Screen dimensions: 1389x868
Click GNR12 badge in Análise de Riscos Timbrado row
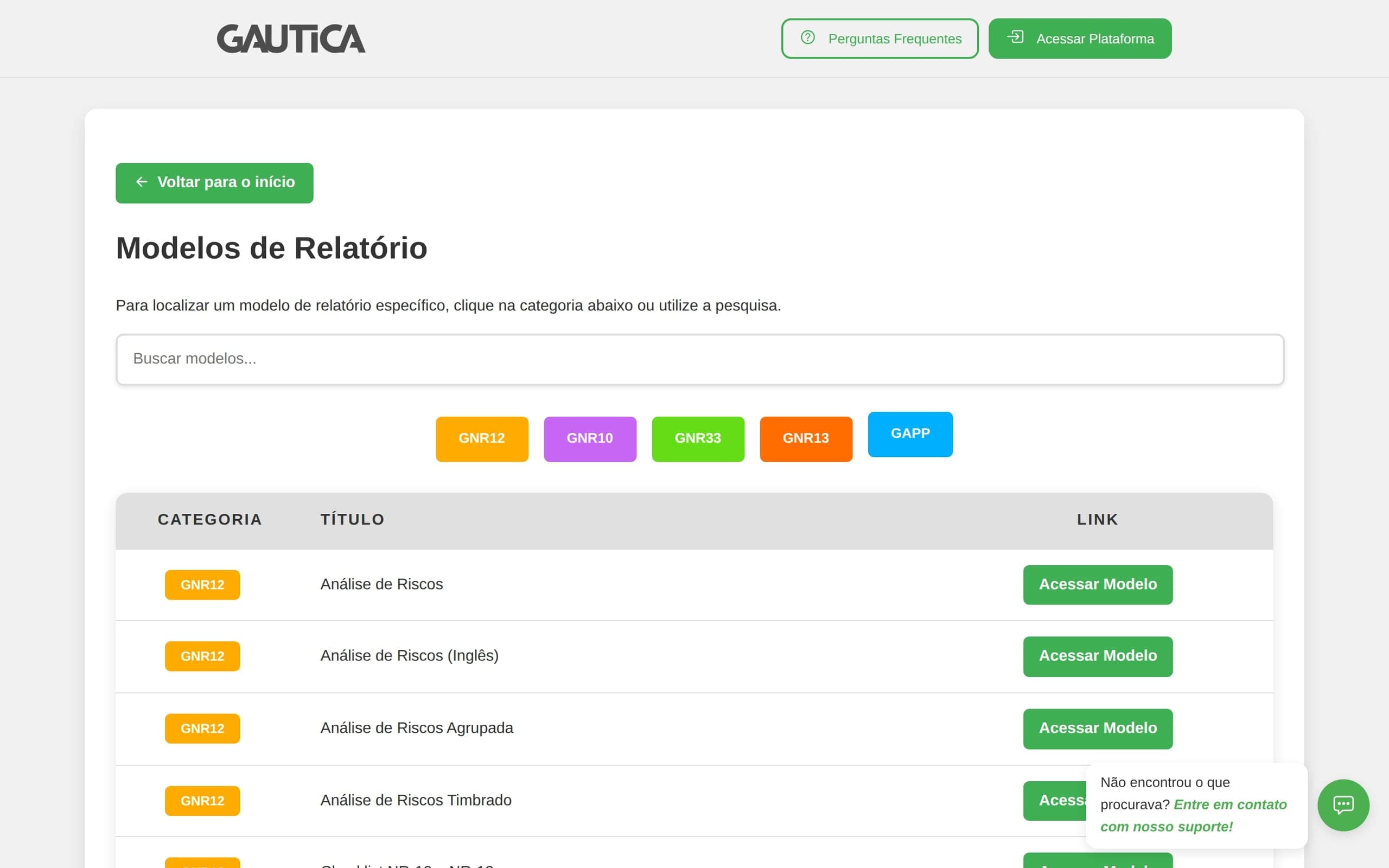[202, 801]
